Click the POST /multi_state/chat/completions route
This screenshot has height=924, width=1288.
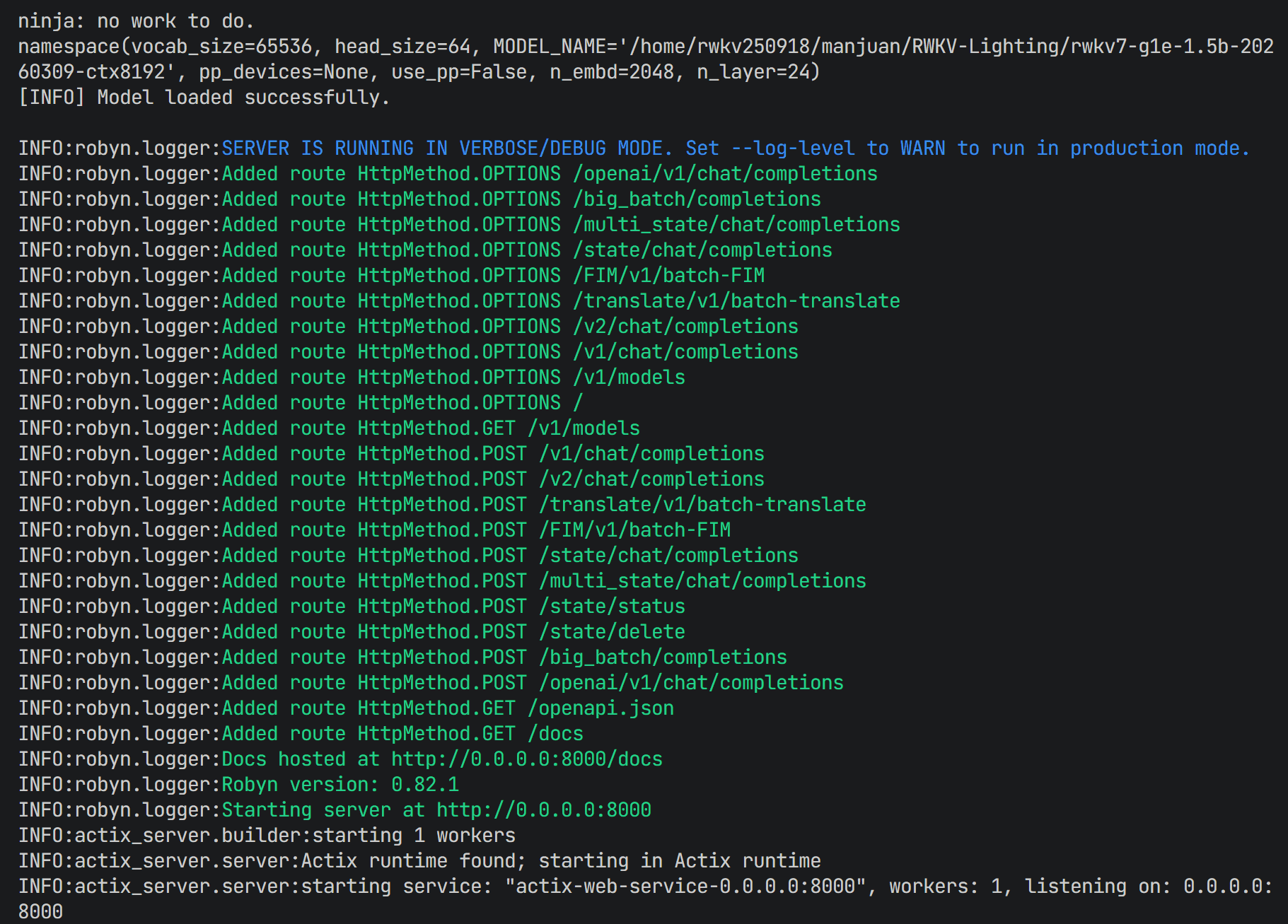point(702,581)
